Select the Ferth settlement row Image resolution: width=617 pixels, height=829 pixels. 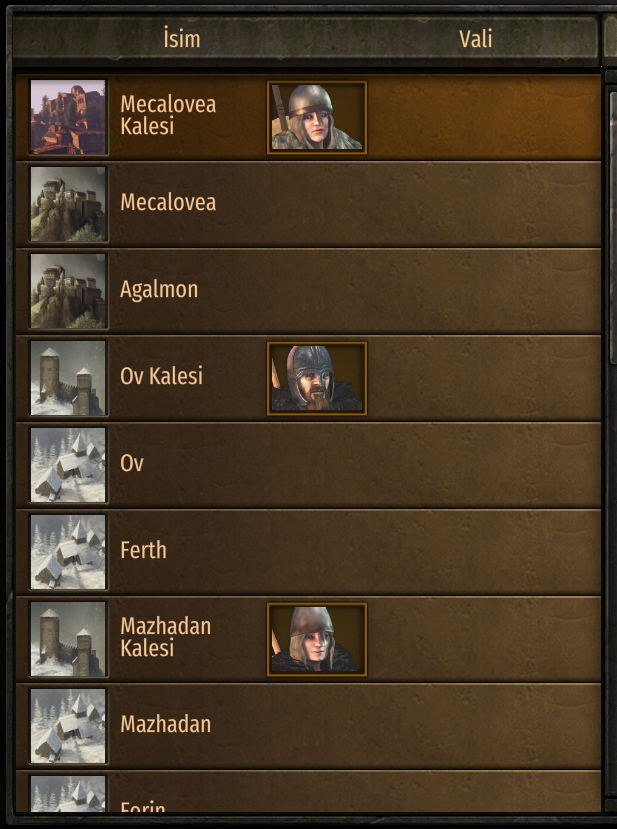click(x=308, y=551)
